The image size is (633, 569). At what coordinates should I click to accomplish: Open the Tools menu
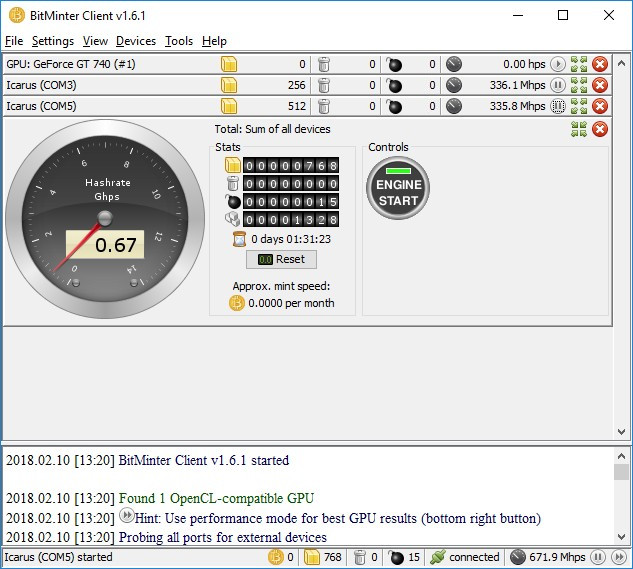point(179,41)
